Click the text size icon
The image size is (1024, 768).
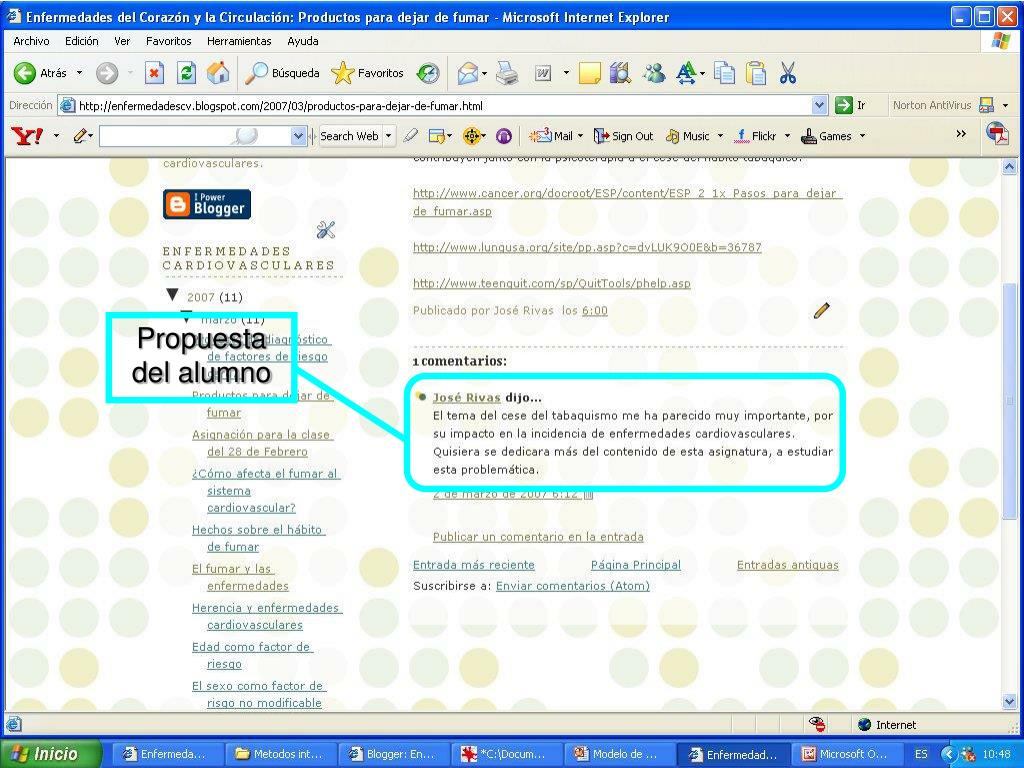point(686,73)
